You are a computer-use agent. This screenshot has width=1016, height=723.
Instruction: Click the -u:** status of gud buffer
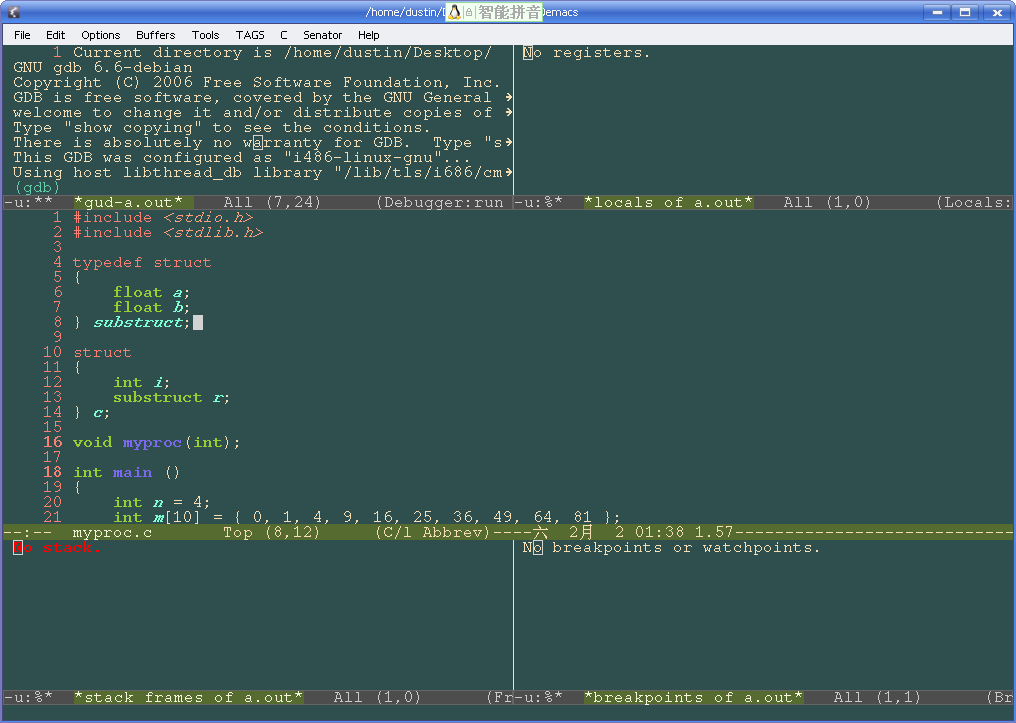coord(28,203)
